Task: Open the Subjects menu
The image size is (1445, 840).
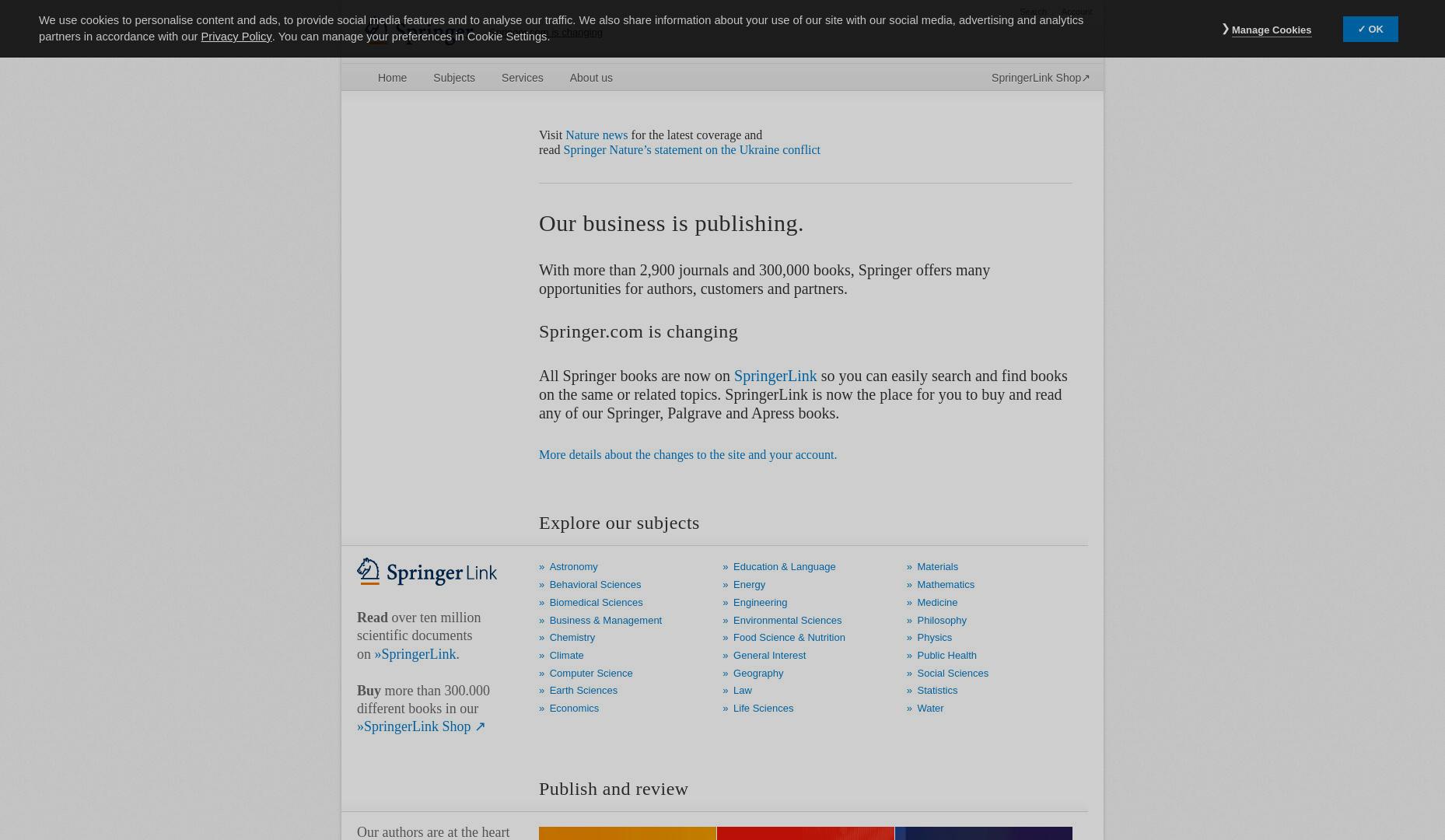Action: click(453, 78)
